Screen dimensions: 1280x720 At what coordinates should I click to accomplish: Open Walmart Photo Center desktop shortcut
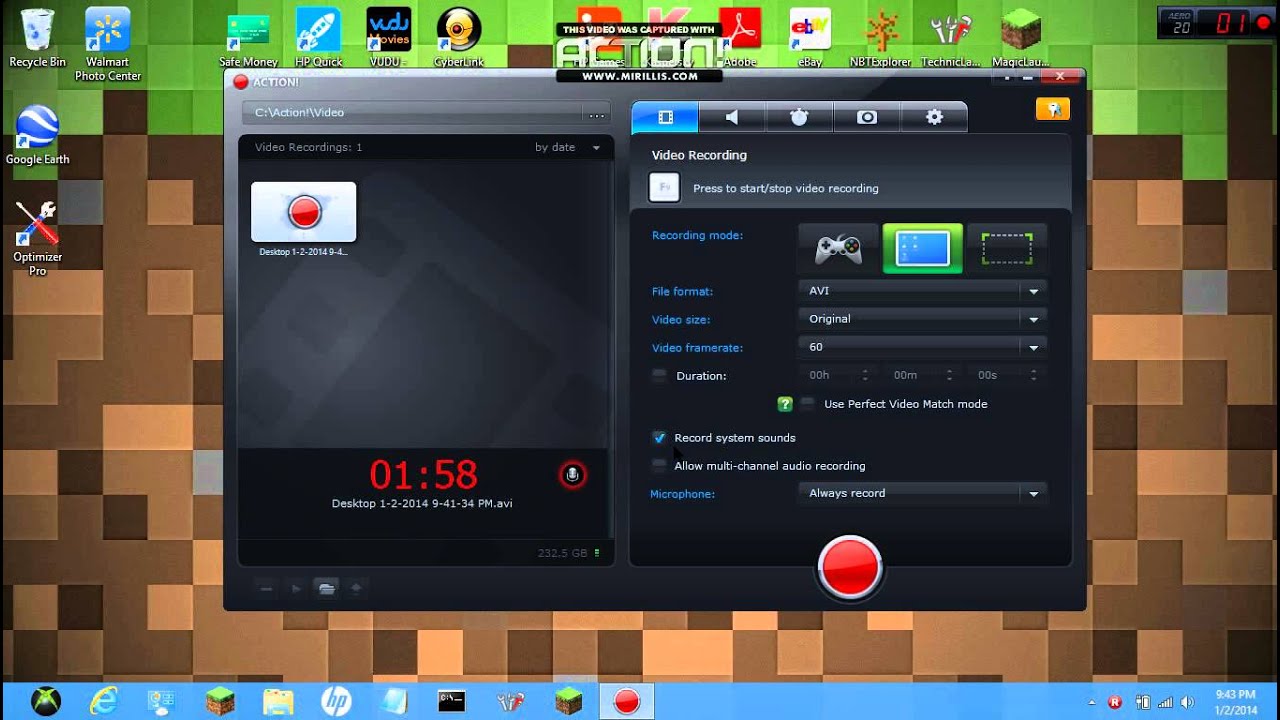(x=108, y=44)
